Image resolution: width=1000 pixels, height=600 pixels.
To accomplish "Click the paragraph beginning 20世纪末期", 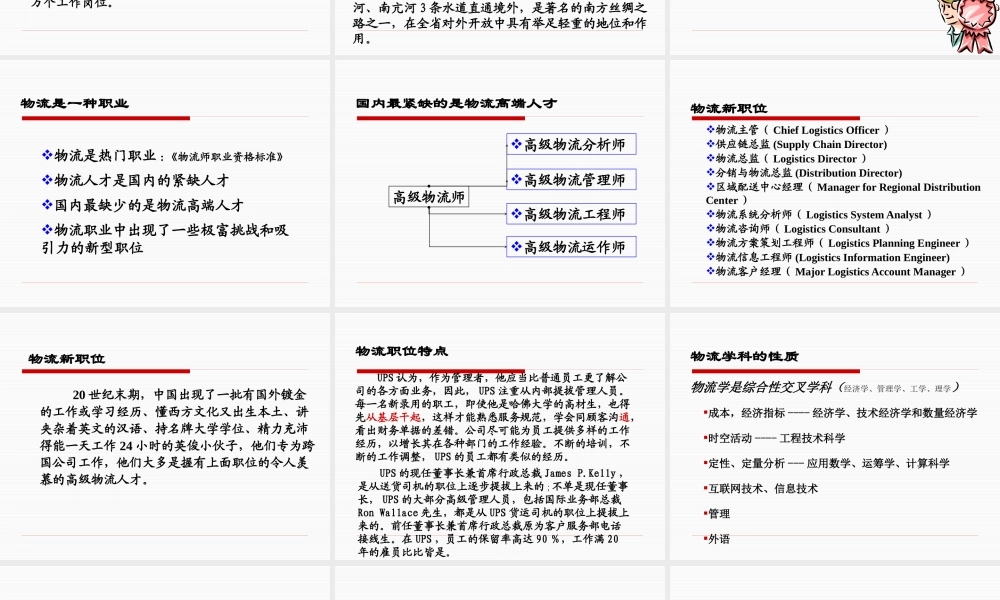I will click(x=177, y=437).
